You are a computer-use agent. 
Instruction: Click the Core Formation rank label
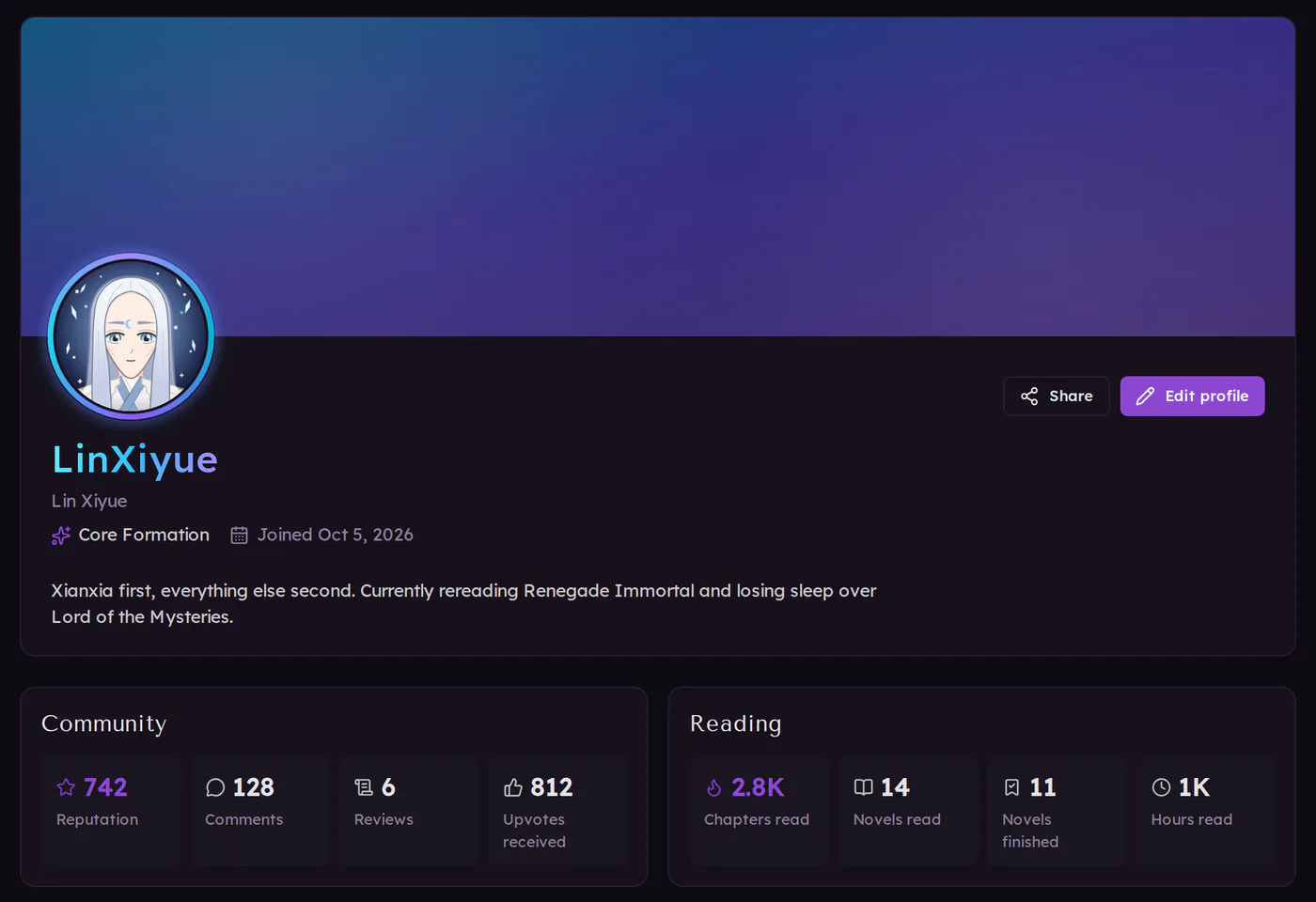pos(144,535)
